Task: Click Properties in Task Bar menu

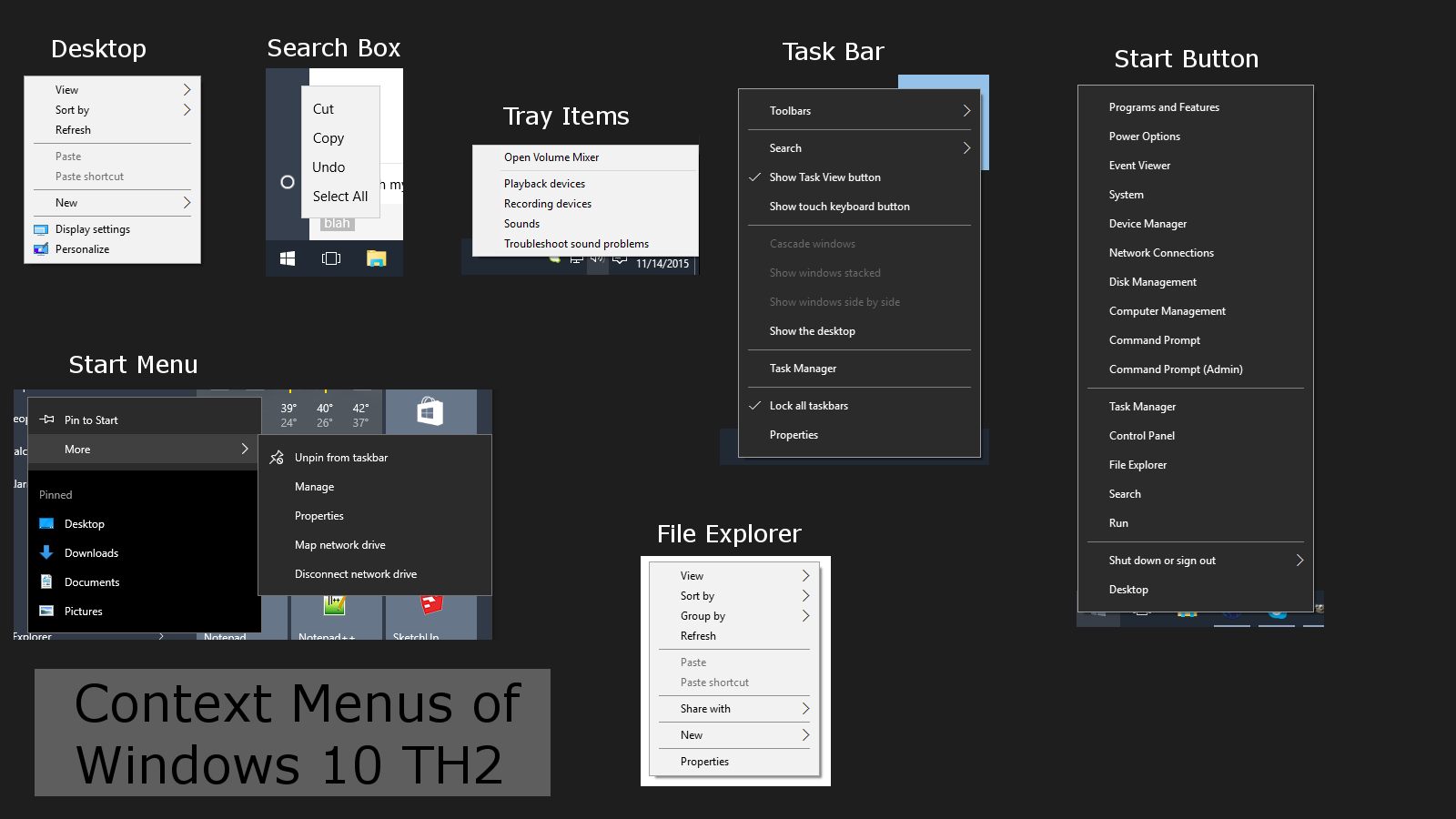Action: pyautogui.click(x=794, y=435)
